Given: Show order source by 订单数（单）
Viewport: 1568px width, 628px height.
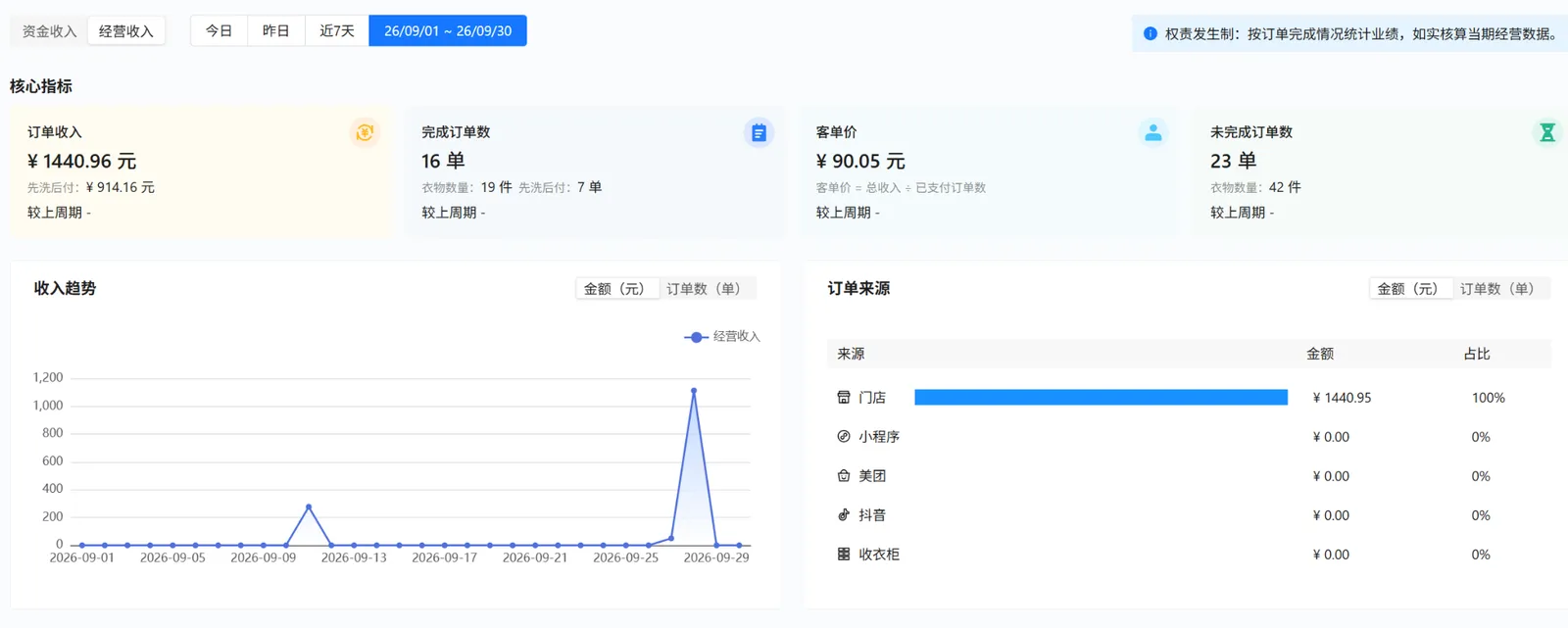Looking at the screenshot, I should click(x=1500, y=289).
